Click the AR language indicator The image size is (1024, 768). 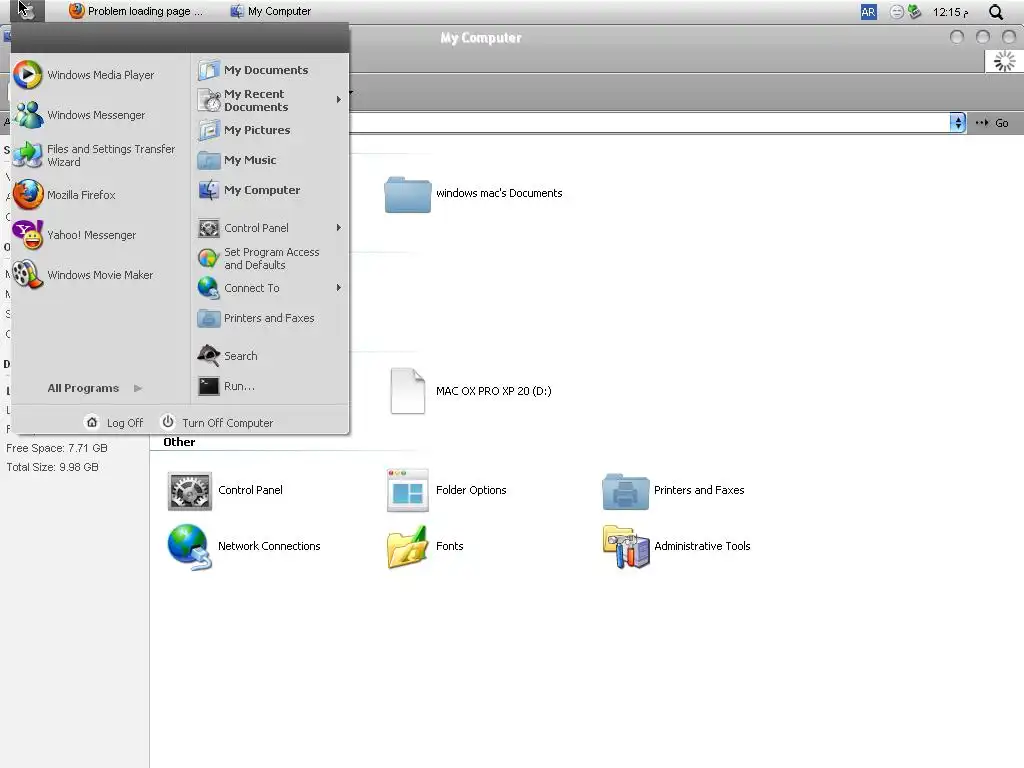[869, 12]
